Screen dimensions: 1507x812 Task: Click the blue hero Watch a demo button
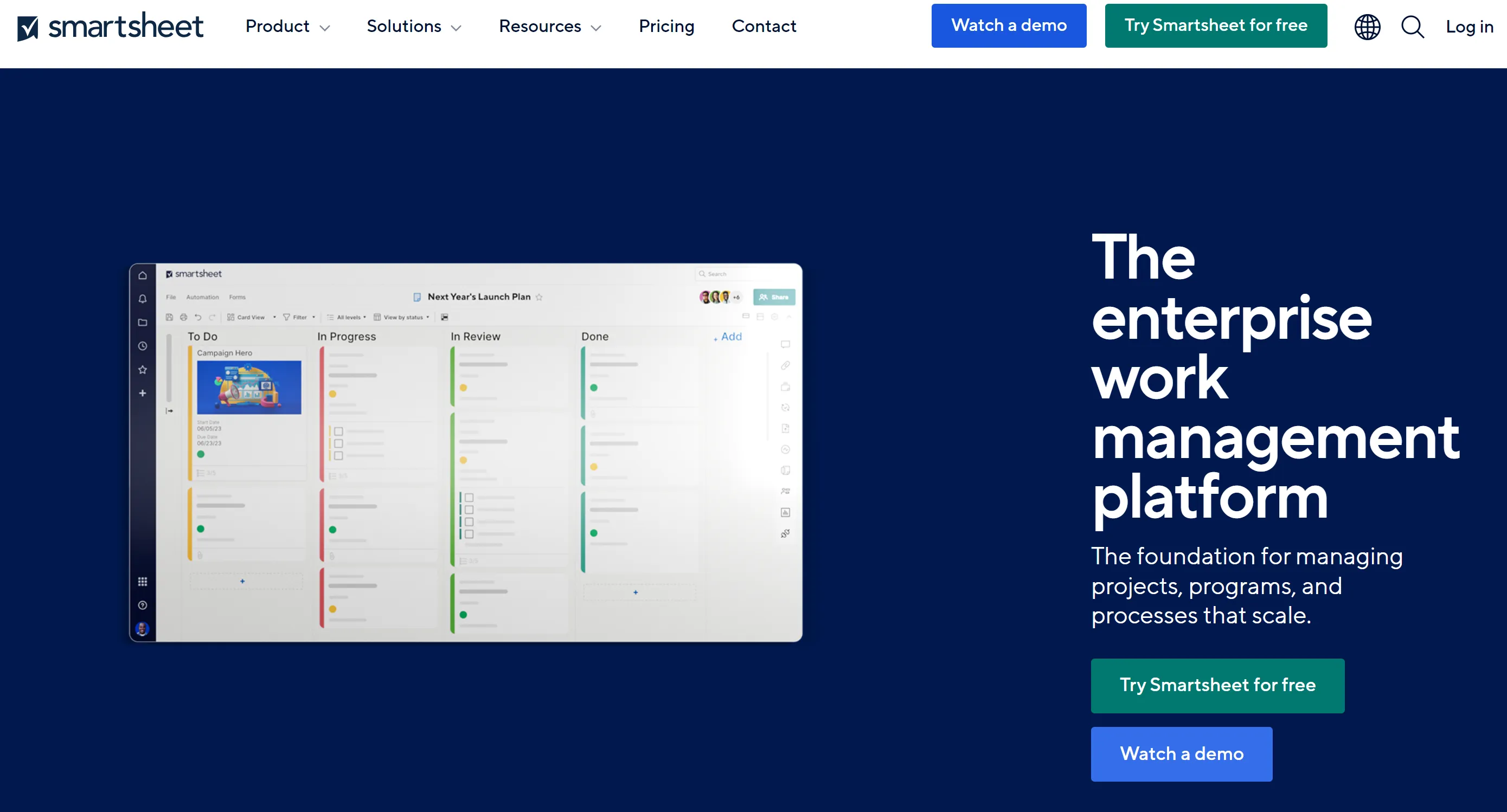tap(1181, 753)
